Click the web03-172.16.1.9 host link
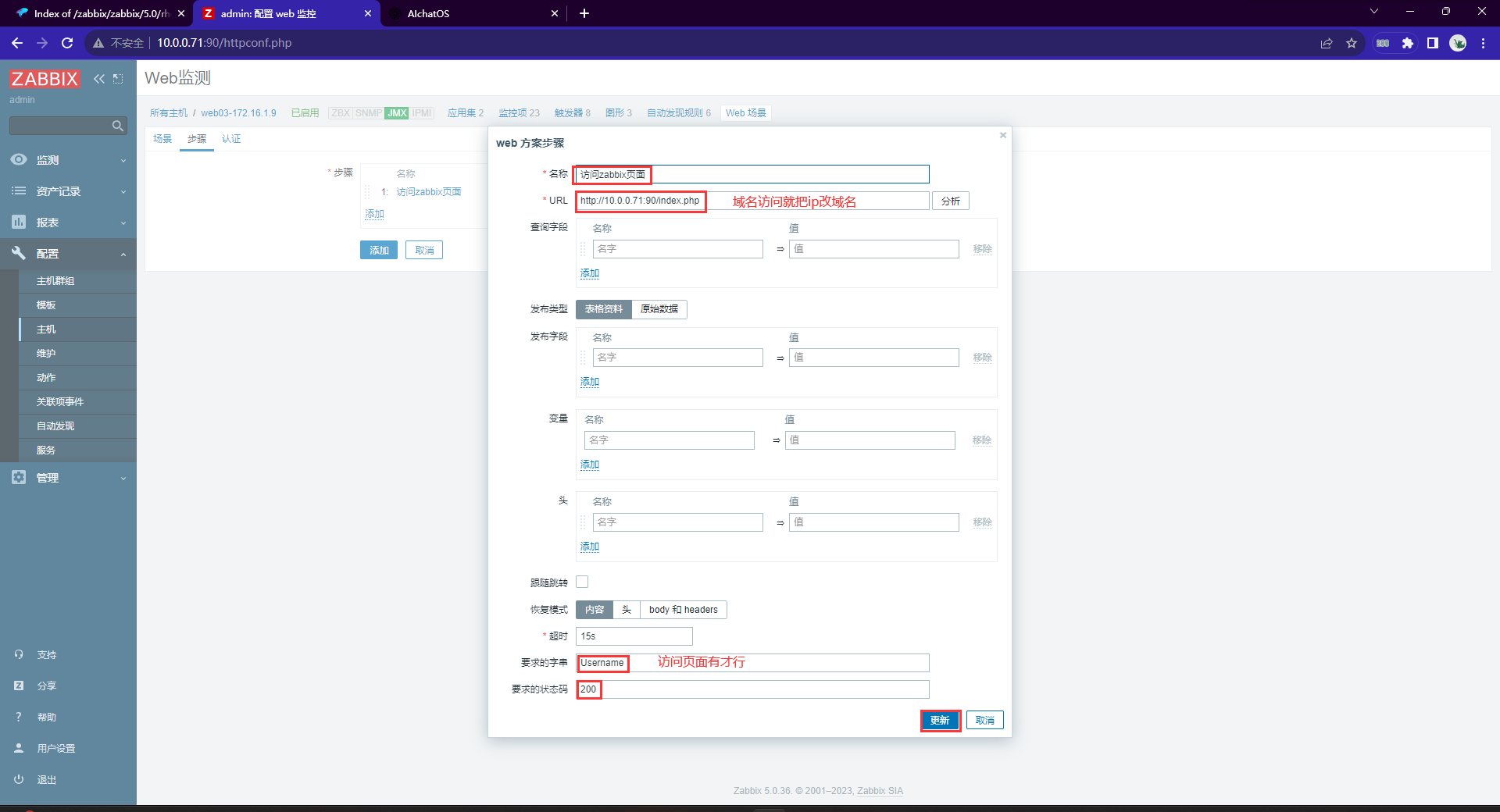Image resolution: width=1500 pixels, height=812 pixels. click(238, 113)
